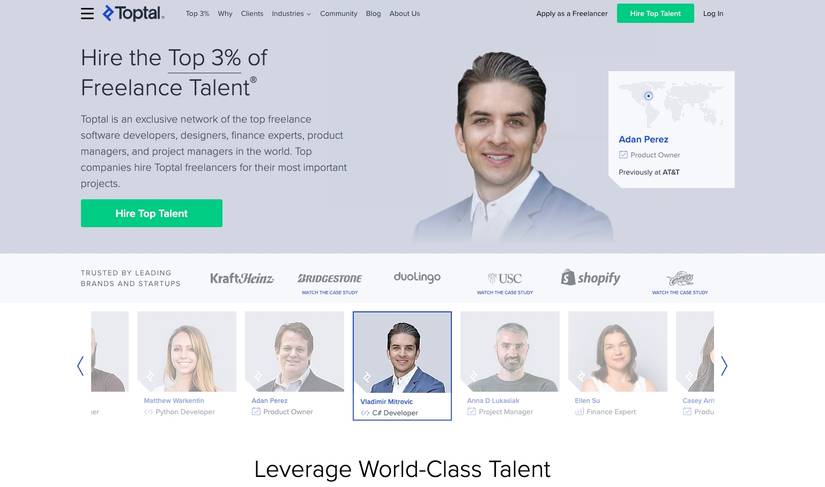Click the Duolingo logo
Viewport: 825px width, 487px height.
coord(417,277)
